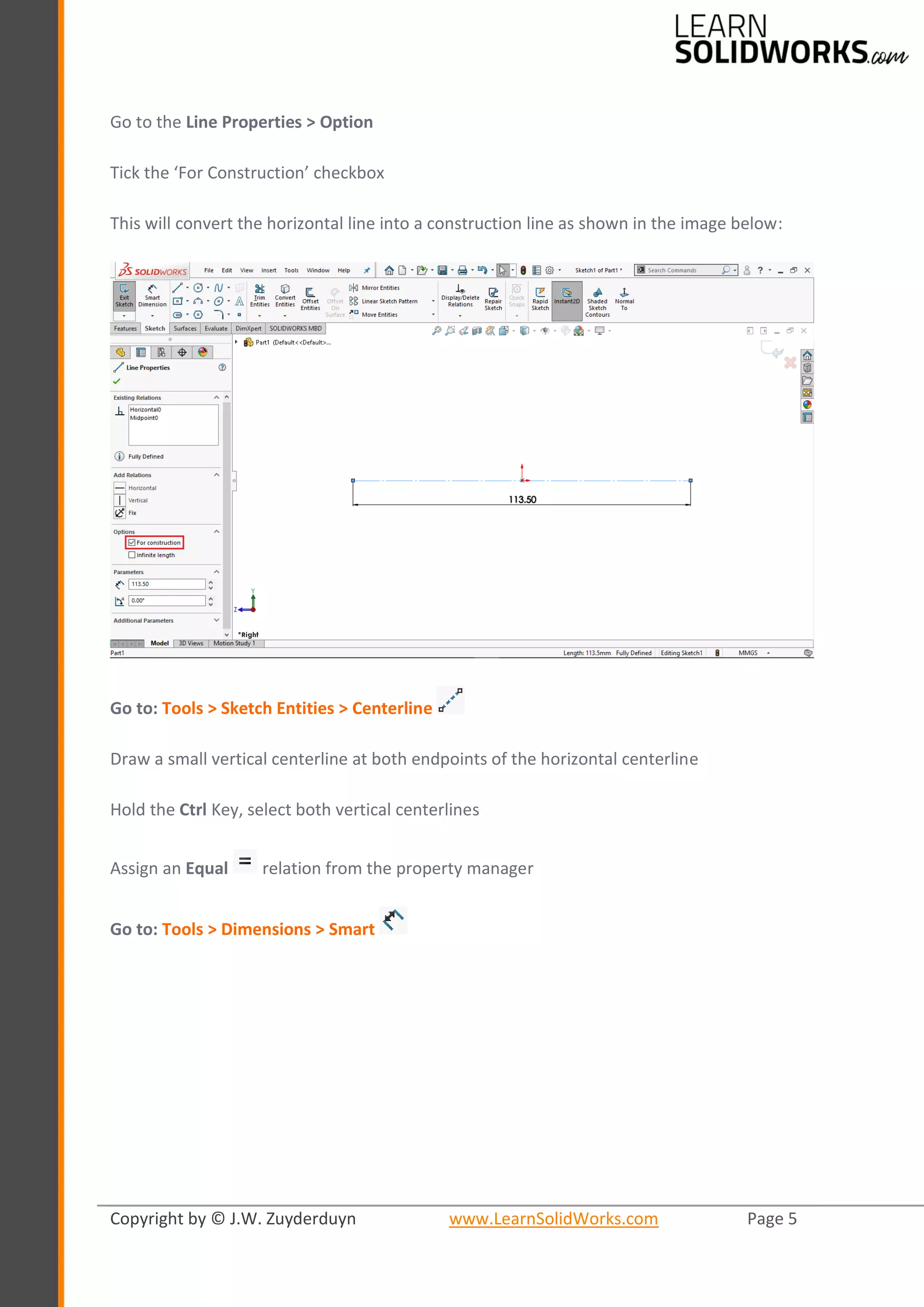Select the Circle sketch tool
924x1307 pixels.
[198, 288]
